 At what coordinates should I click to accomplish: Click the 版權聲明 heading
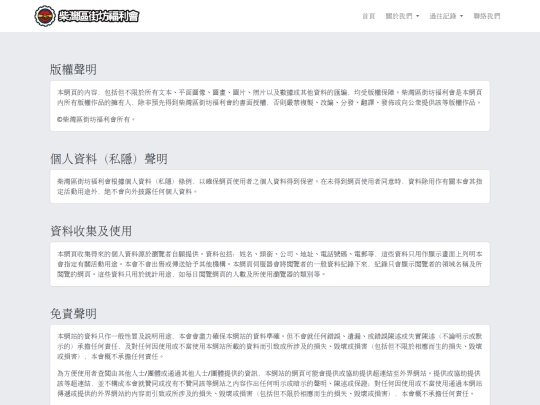coord(73,69)
